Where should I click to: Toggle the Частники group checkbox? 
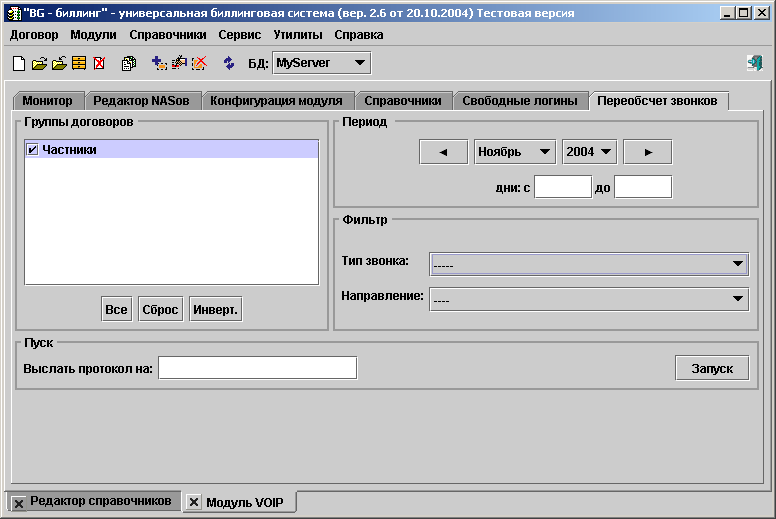32,149
